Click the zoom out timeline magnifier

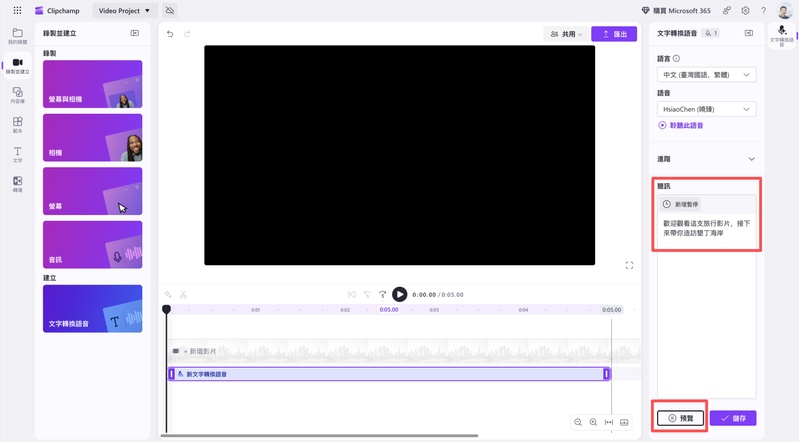coord(578,422)
